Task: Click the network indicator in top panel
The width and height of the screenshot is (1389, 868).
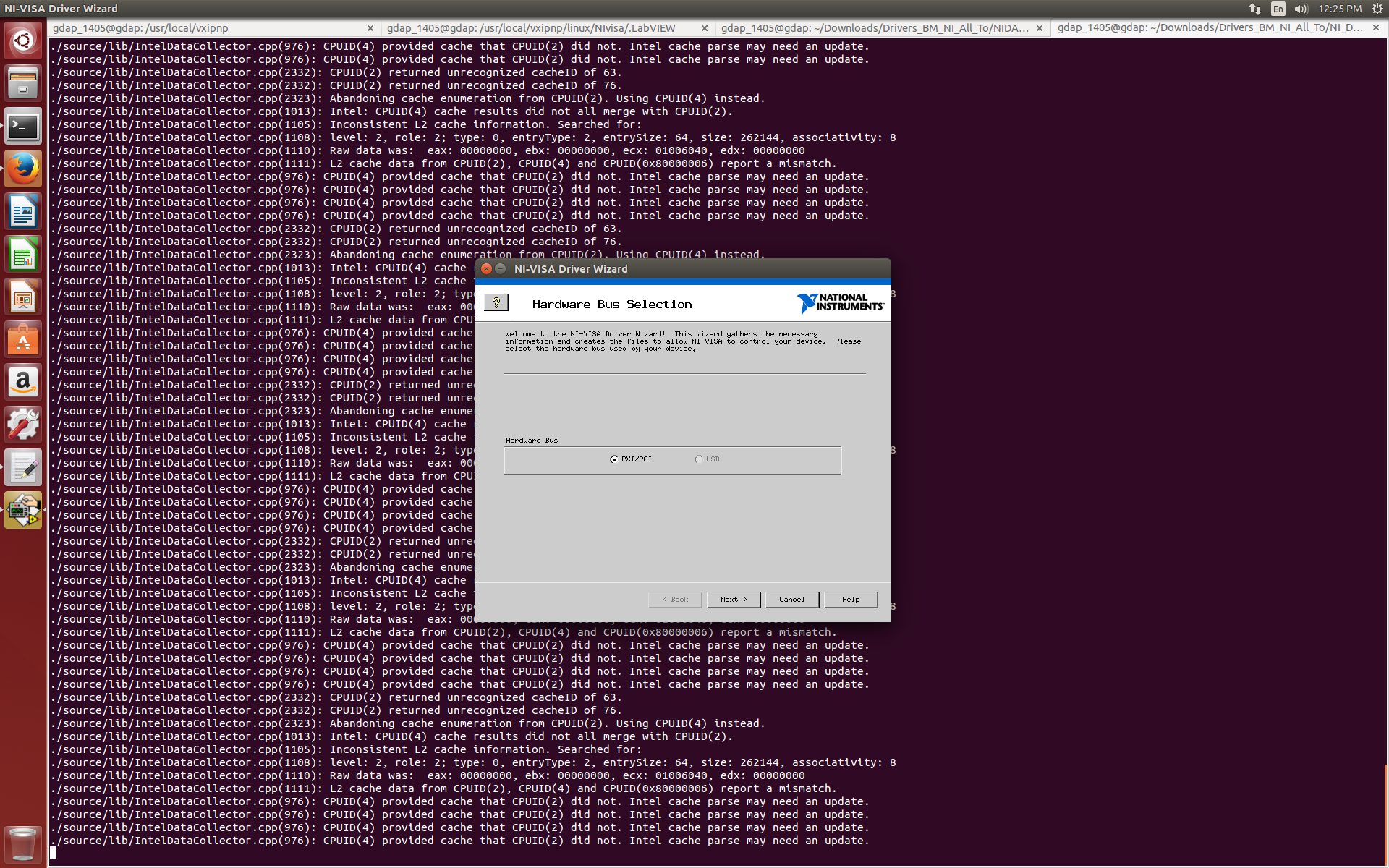Action: coord(1255,9)
